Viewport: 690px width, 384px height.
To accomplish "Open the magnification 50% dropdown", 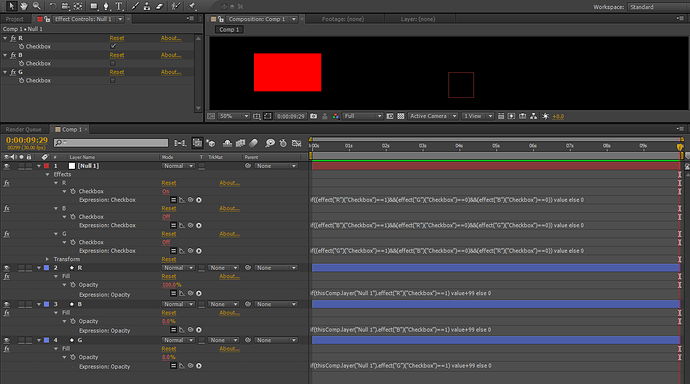I will point(234,116).
